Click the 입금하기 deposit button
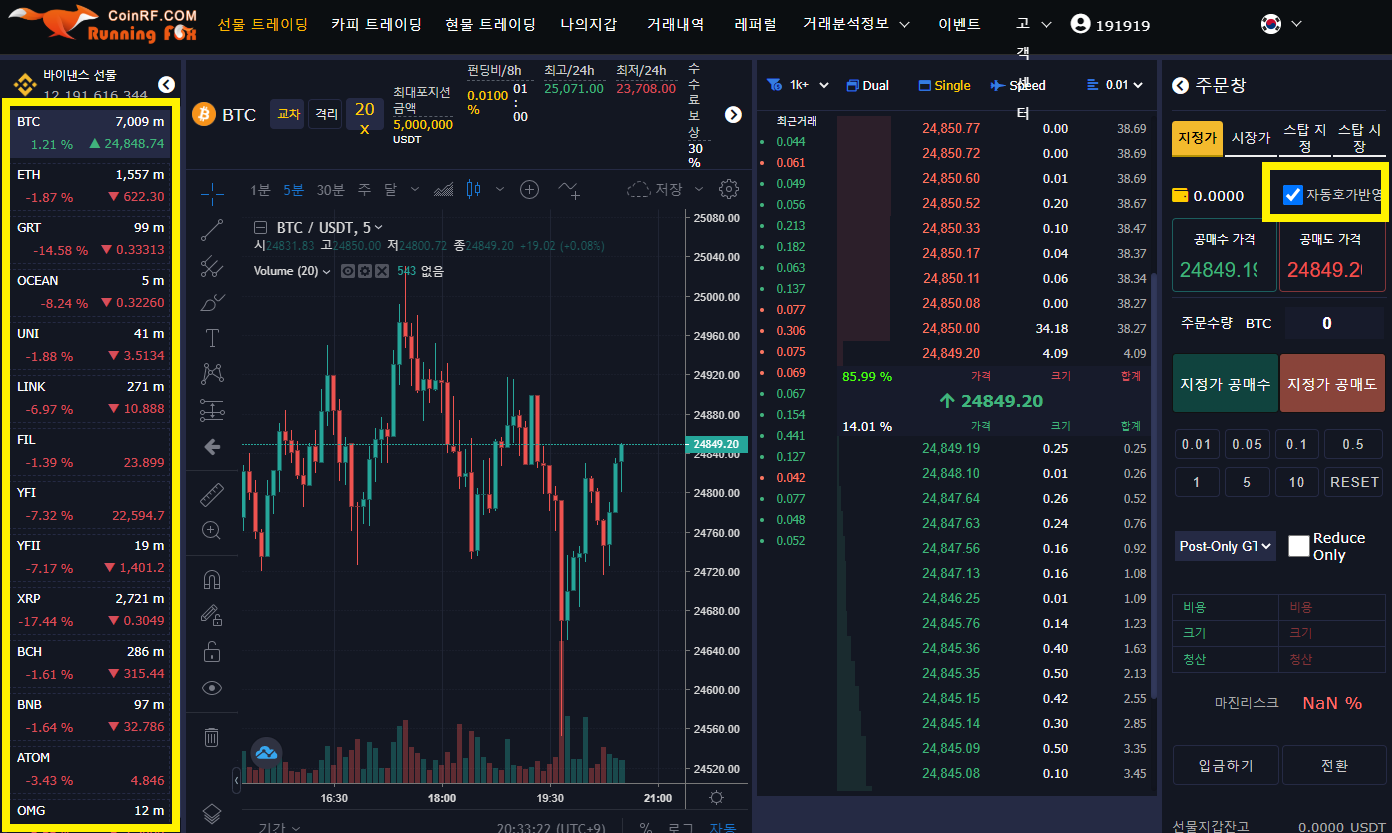This screenshot has height=833, width=1392. (1225, 766)
